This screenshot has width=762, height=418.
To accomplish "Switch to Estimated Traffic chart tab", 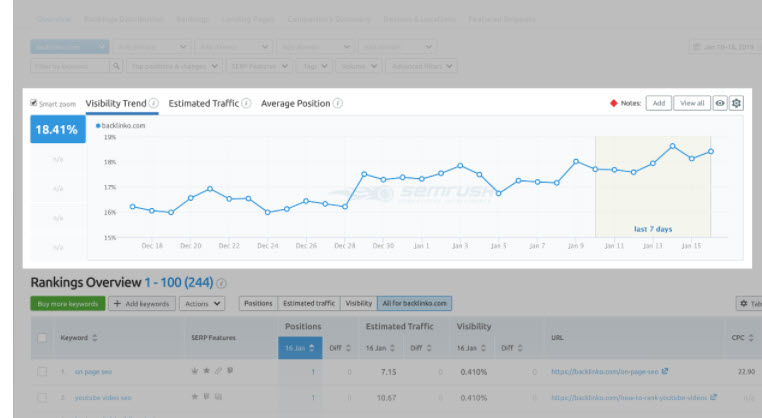I will [x=204, y=103].
